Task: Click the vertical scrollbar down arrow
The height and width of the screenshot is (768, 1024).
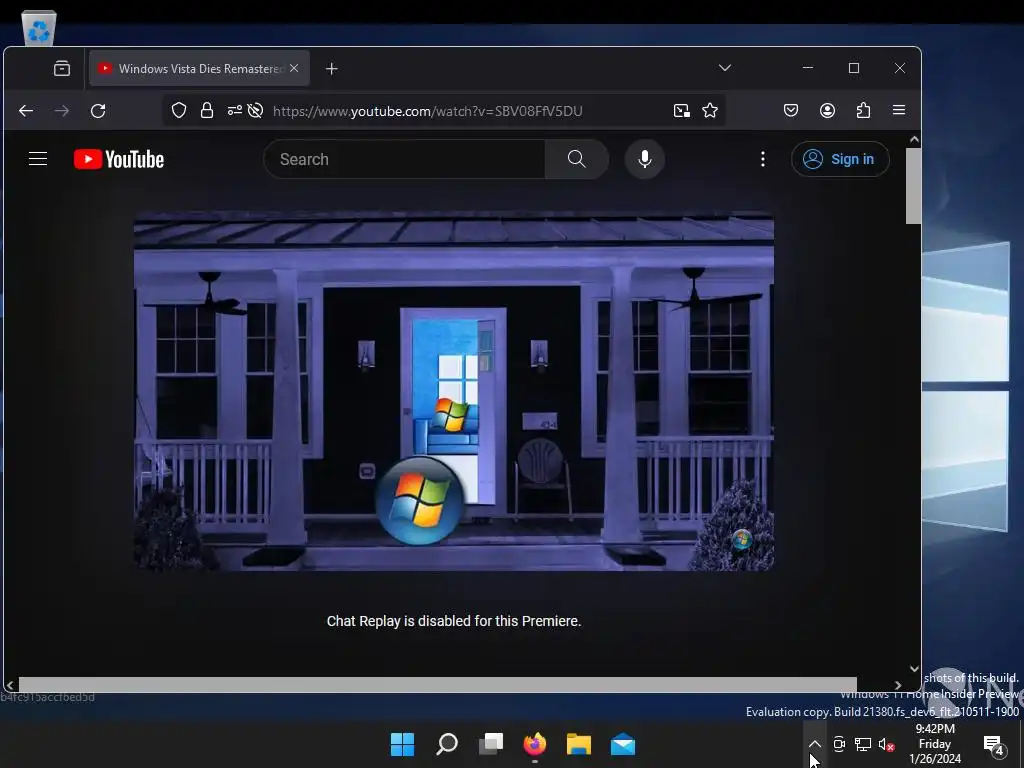Action: tap(914, 669)
